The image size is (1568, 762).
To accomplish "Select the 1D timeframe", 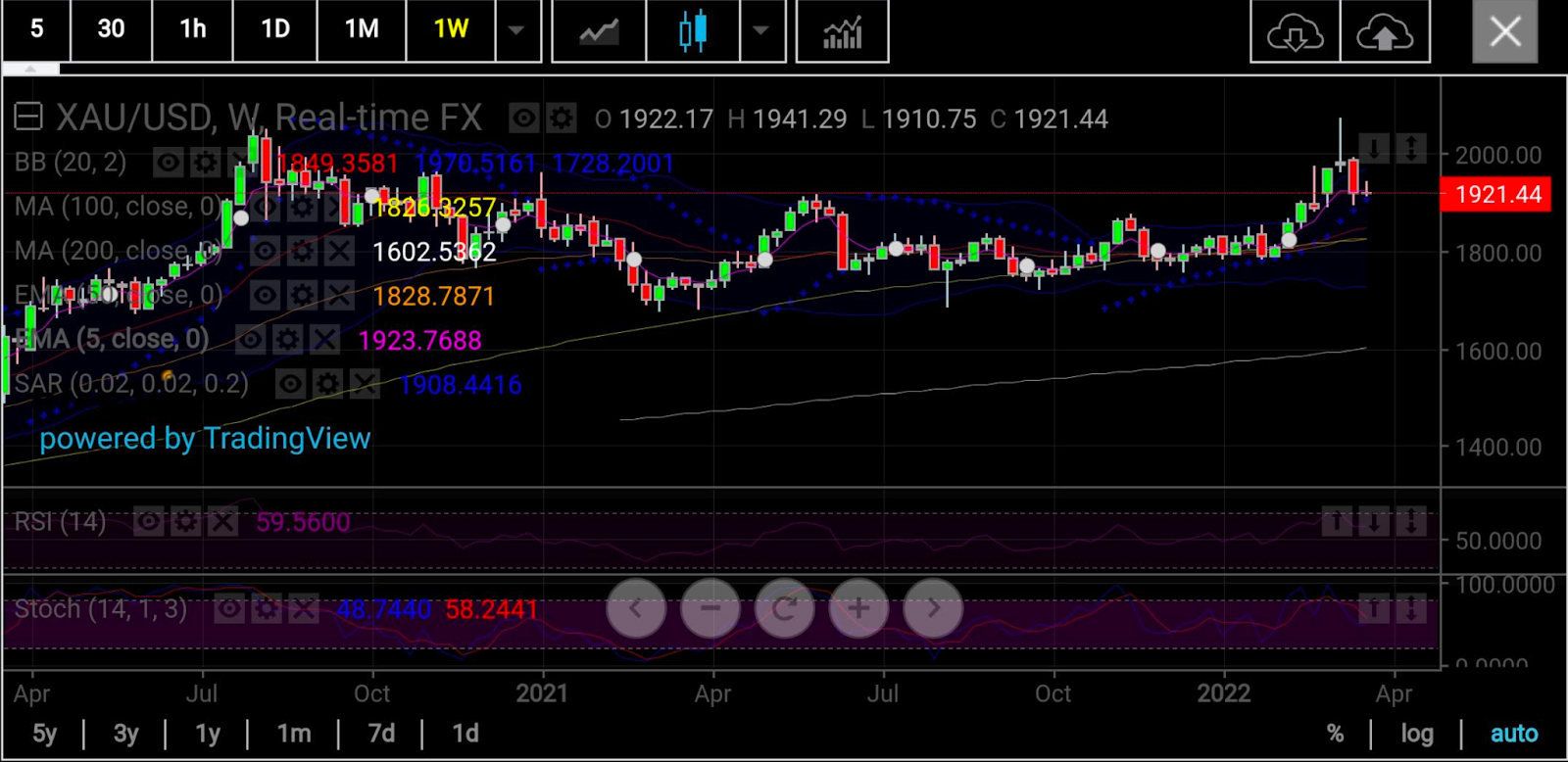I will tap(275, 29).
